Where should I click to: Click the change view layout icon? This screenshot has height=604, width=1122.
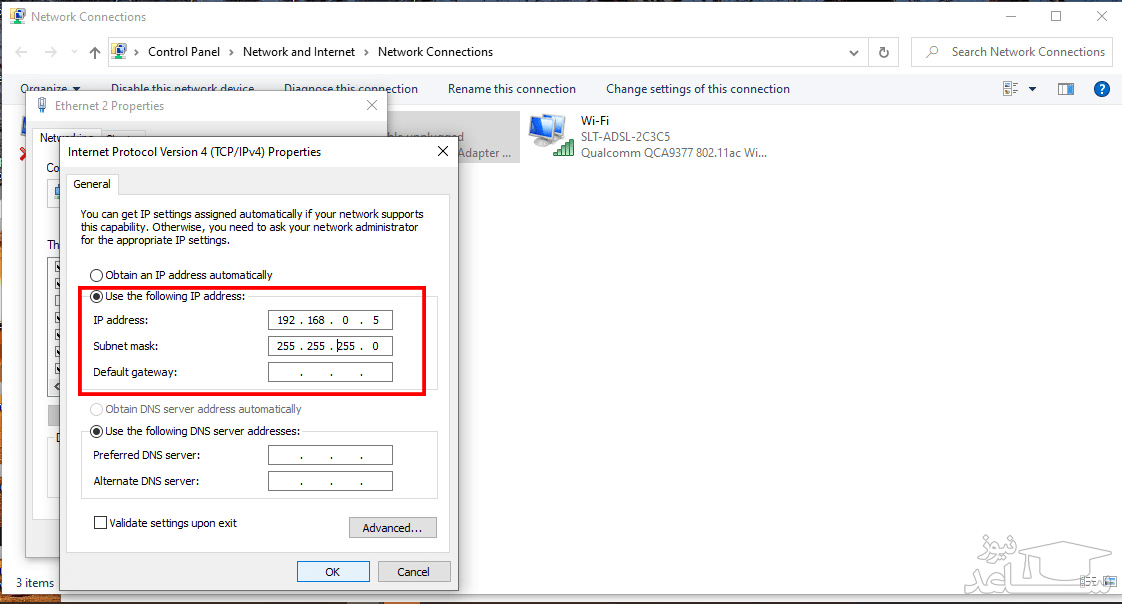(x=1011, y=89)
